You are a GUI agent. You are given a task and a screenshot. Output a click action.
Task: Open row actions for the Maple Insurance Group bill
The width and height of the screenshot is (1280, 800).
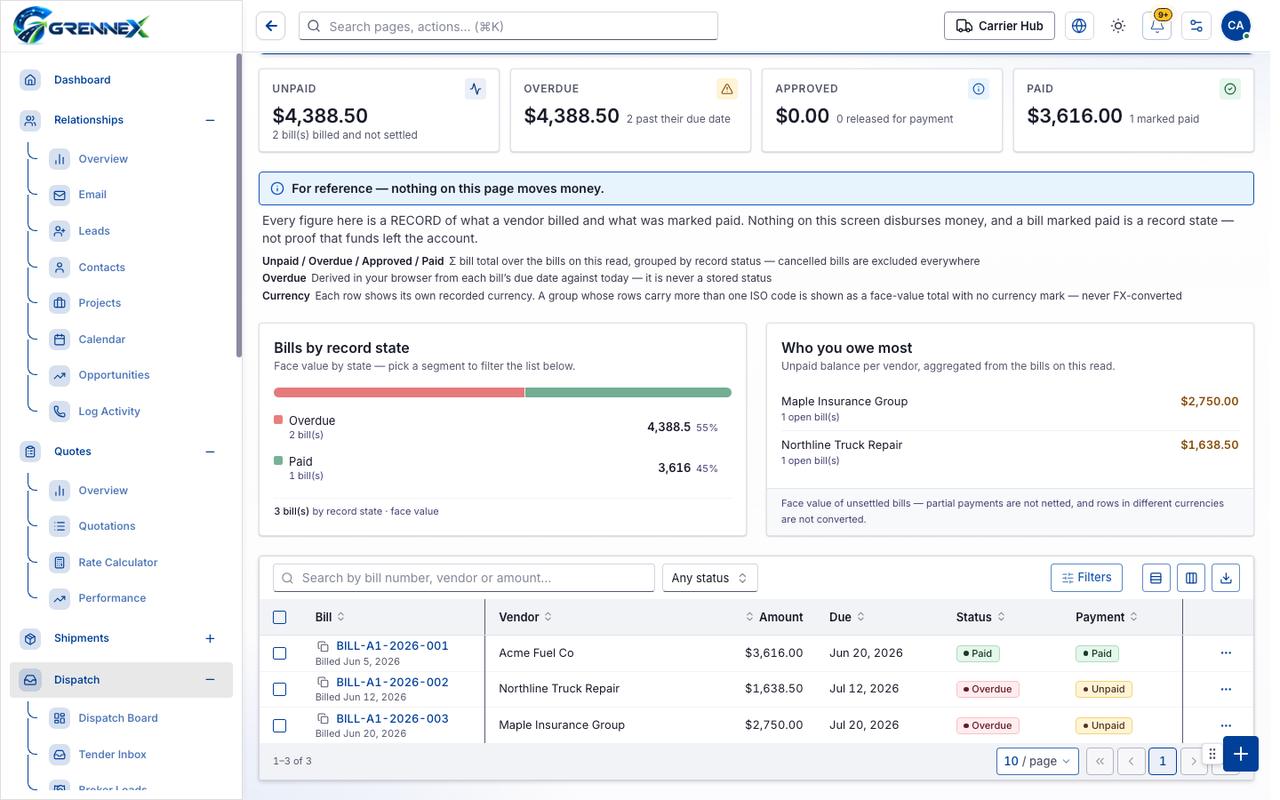[x=1226, y=725]
